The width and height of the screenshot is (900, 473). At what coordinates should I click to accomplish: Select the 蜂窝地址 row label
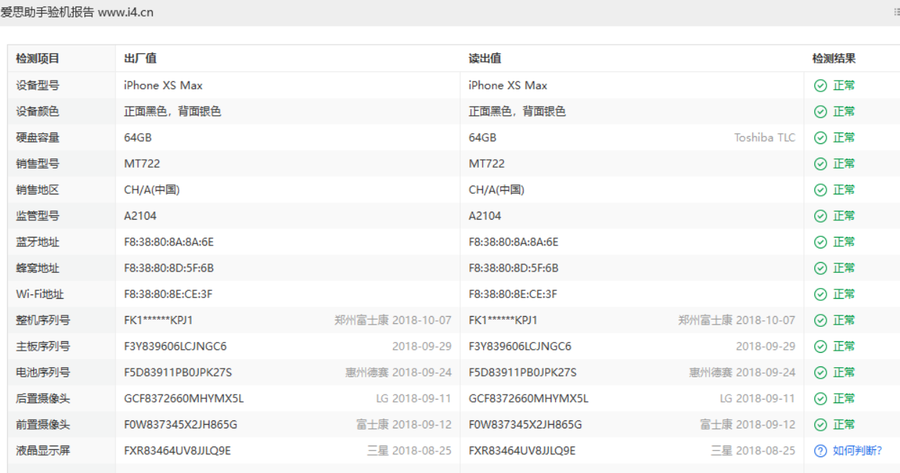37,268
